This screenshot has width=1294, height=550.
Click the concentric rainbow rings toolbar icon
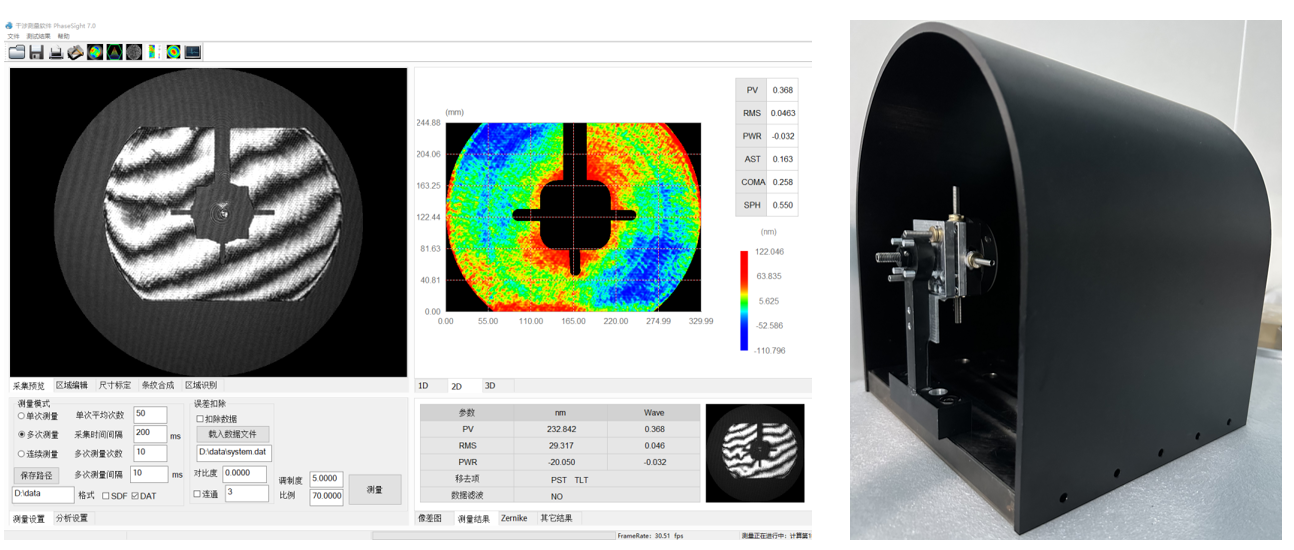click(173, 52)
